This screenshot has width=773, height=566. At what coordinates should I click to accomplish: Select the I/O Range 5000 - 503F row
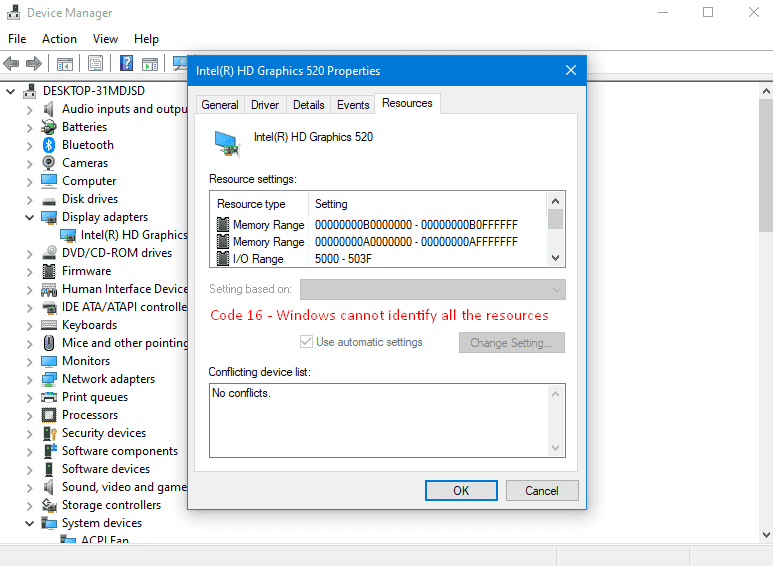pos(378,259)
